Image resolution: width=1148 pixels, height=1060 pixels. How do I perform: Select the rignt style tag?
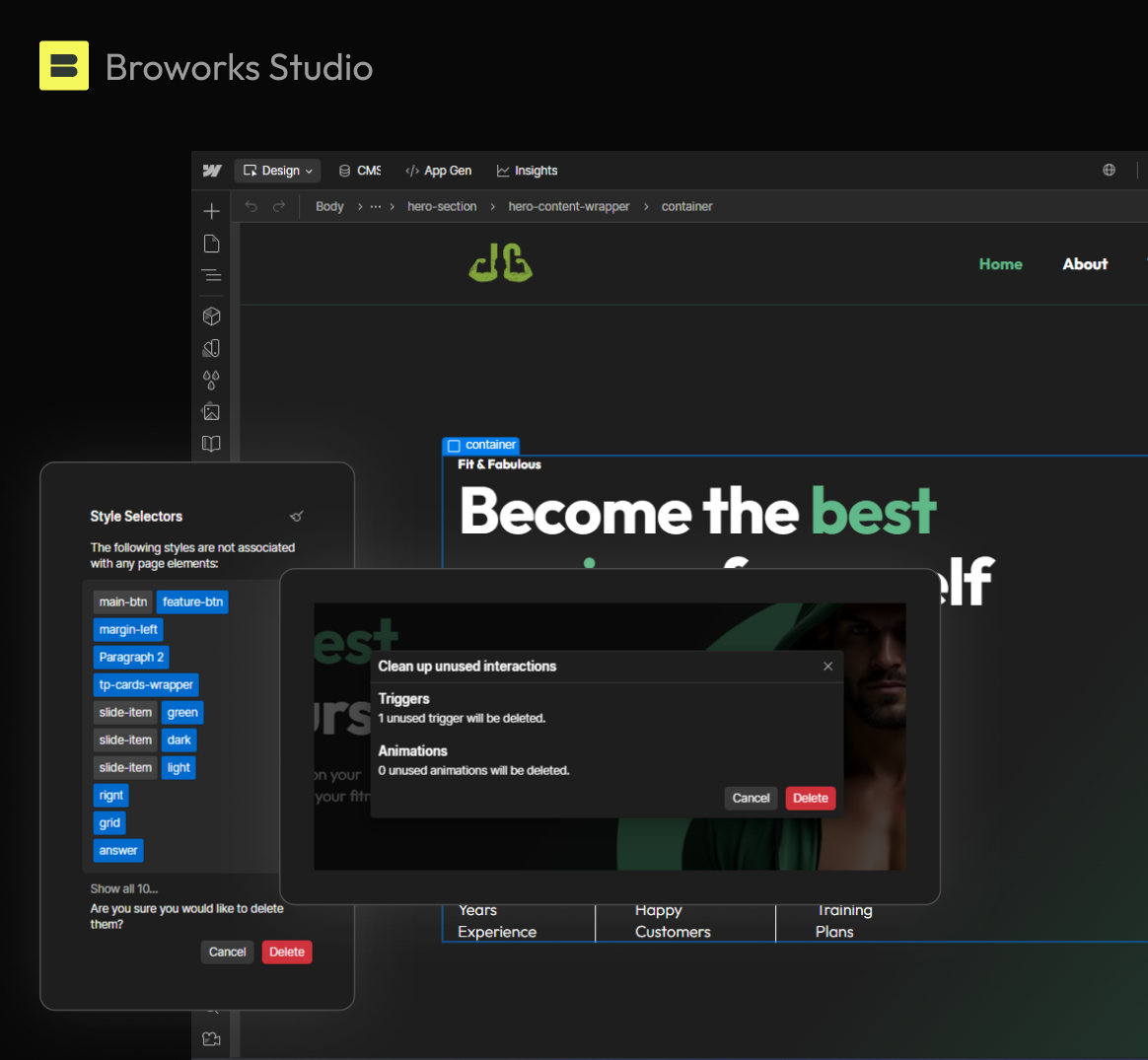pos(111,795)
